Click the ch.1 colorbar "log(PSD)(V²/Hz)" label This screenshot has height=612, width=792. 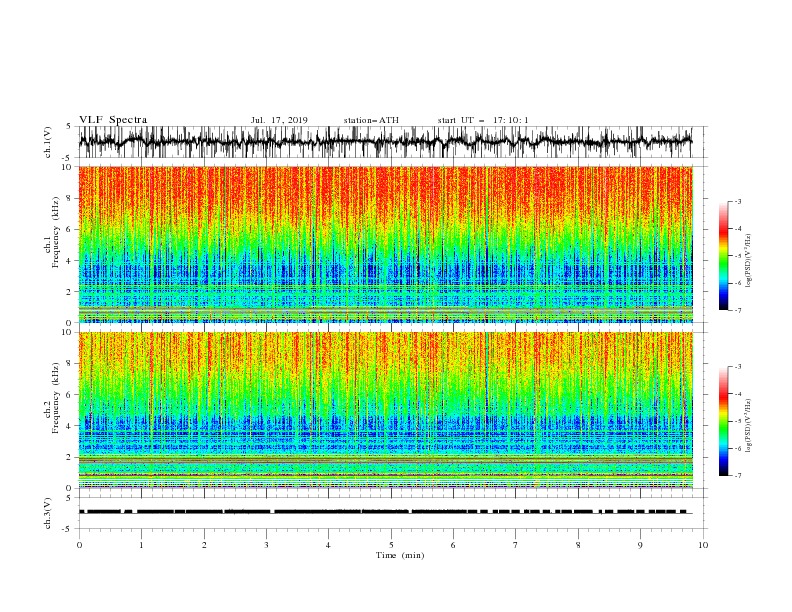pyautogui.click(x=748, y=261)
